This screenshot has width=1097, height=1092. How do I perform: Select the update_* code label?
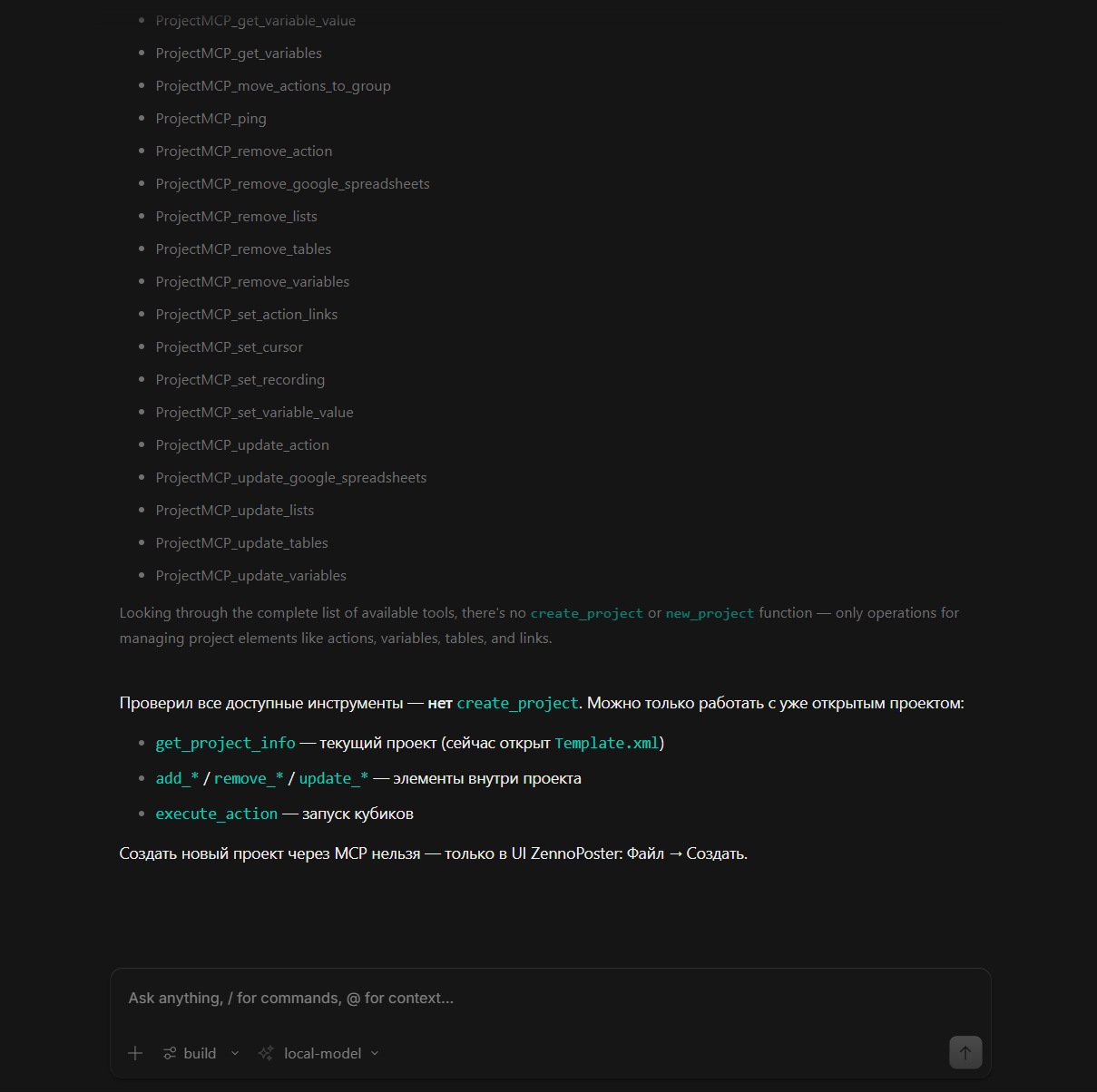pyautogui.click(x=334, y=778)
